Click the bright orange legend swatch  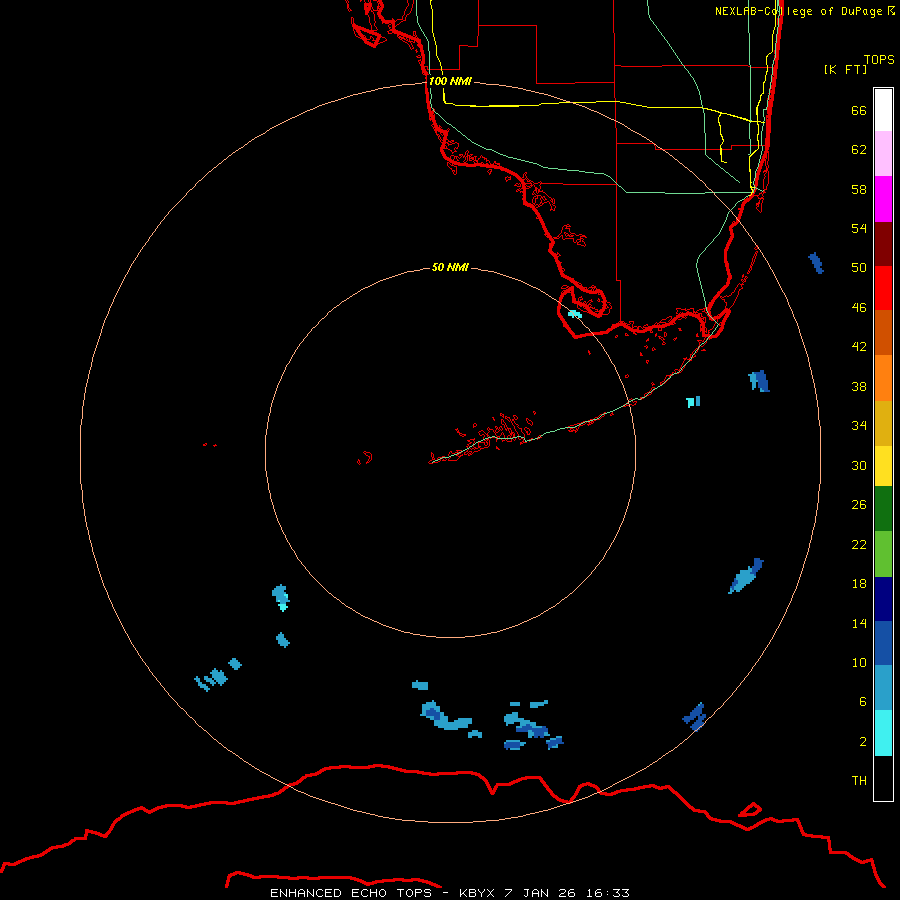point(883,378)
